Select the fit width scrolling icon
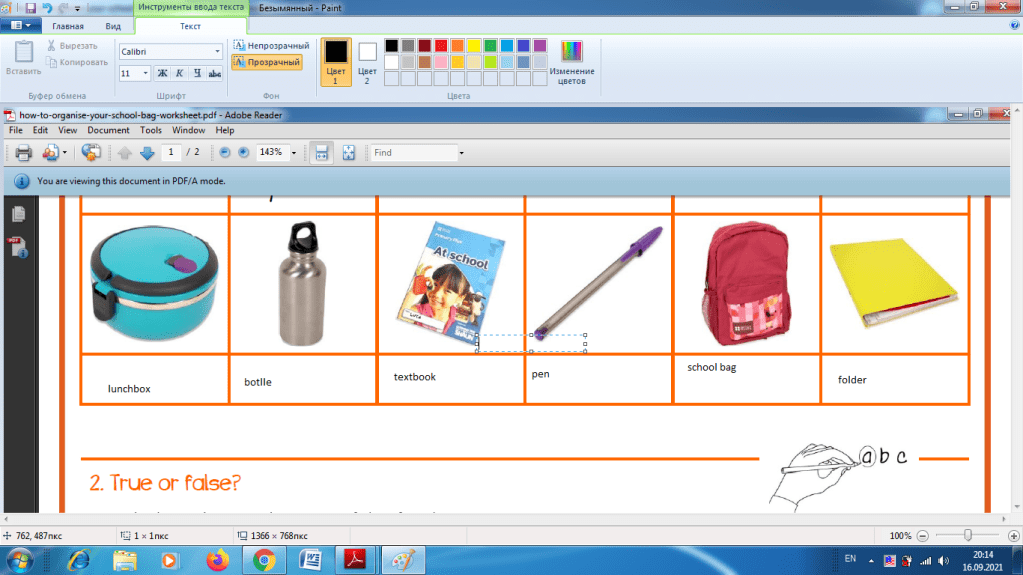The image size is (1023, 575). (x=321, y=153)
